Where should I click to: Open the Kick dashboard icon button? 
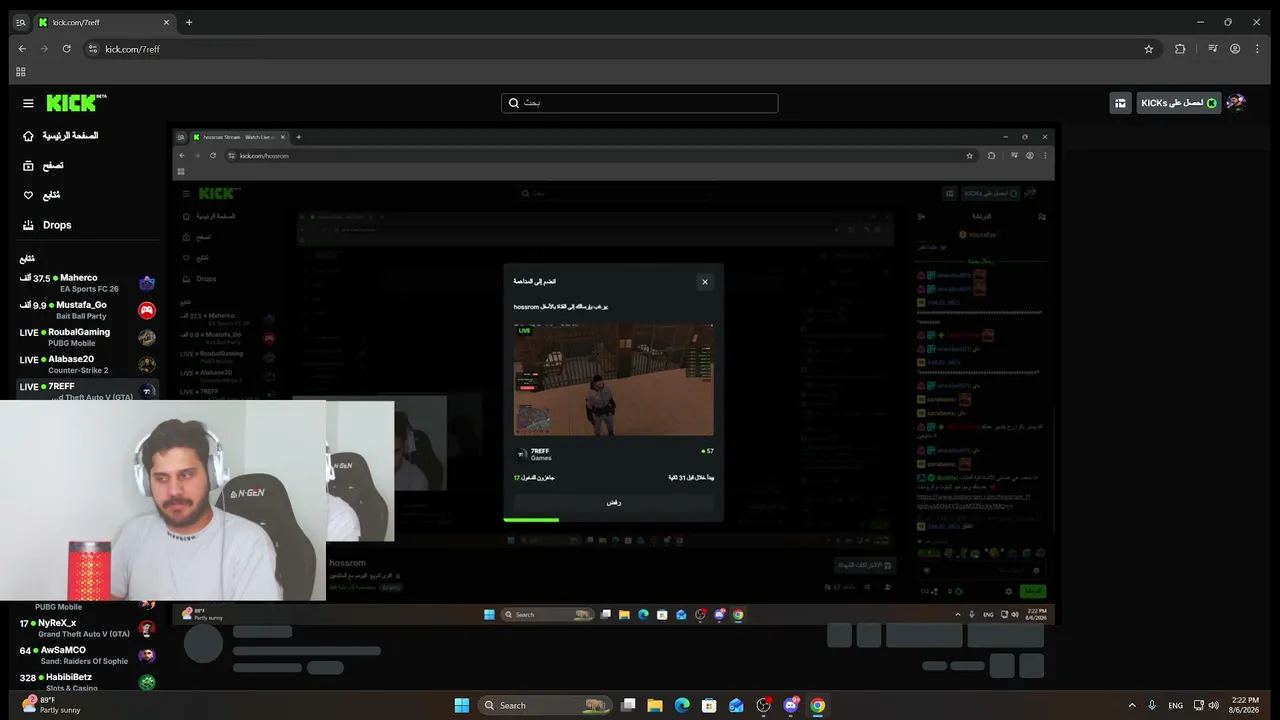(x=1121, y=103)
